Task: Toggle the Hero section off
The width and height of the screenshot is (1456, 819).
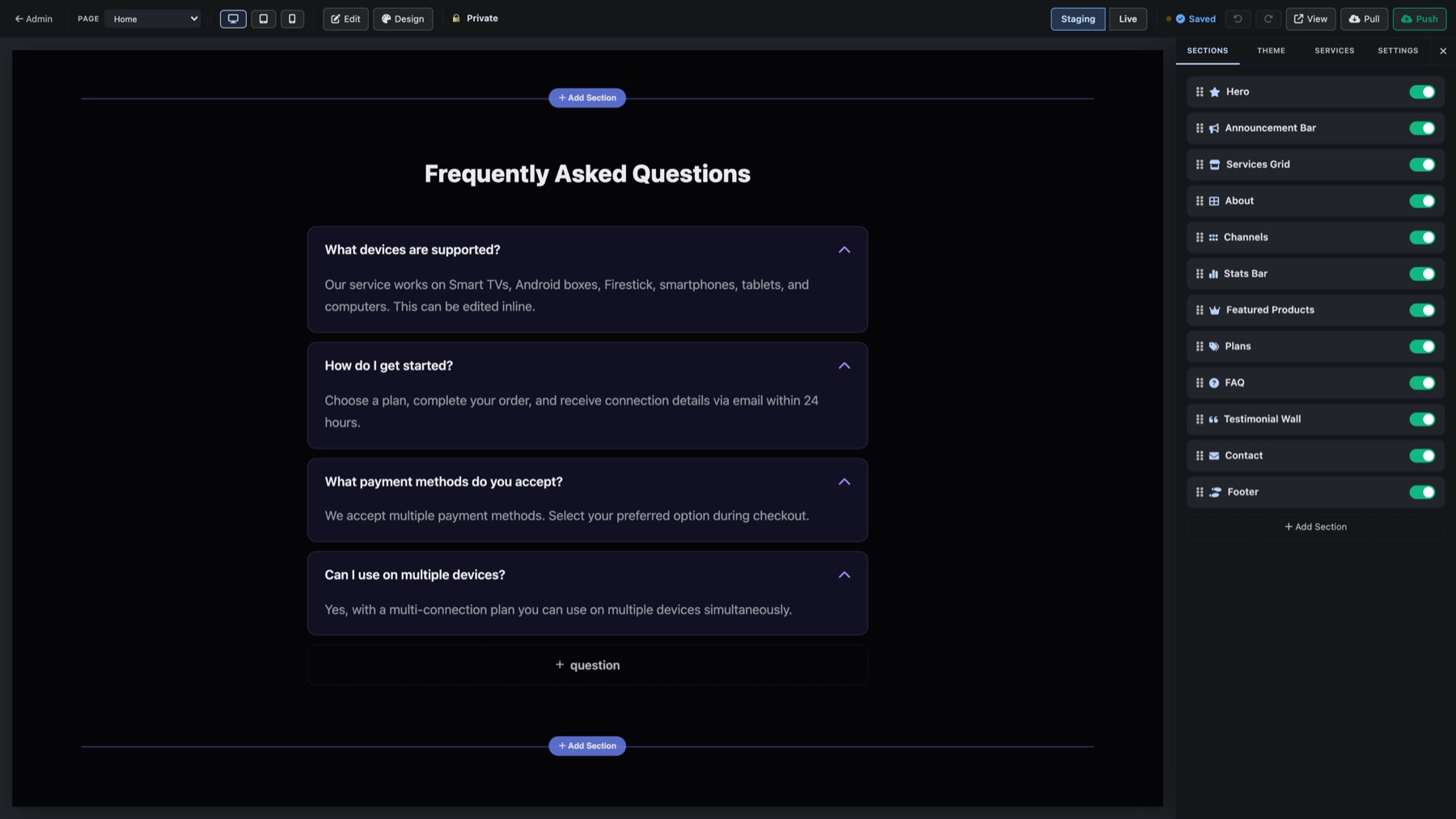Action: 1422,92
